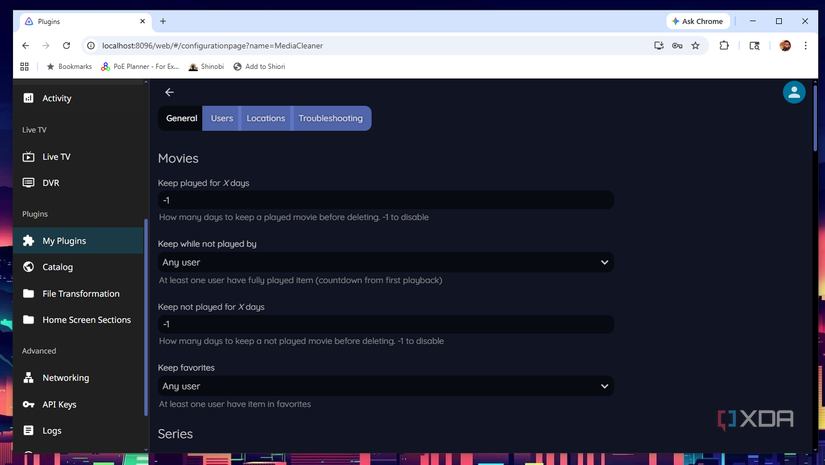Click Ask Chrome button
825x465 pixels.
(x=698, y=21)
